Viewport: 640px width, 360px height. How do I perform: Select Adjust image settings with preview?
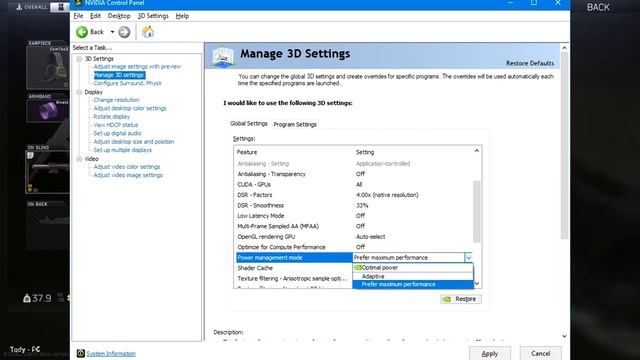coord(137,67)
